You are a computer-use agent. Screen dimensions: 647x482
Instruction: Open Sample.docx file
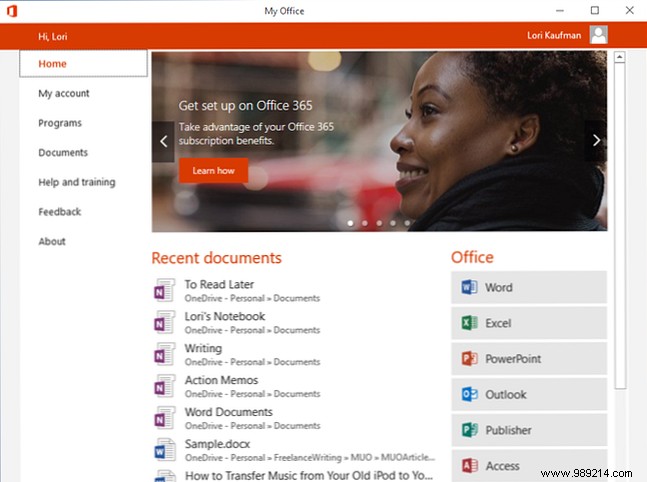(217, 444)
